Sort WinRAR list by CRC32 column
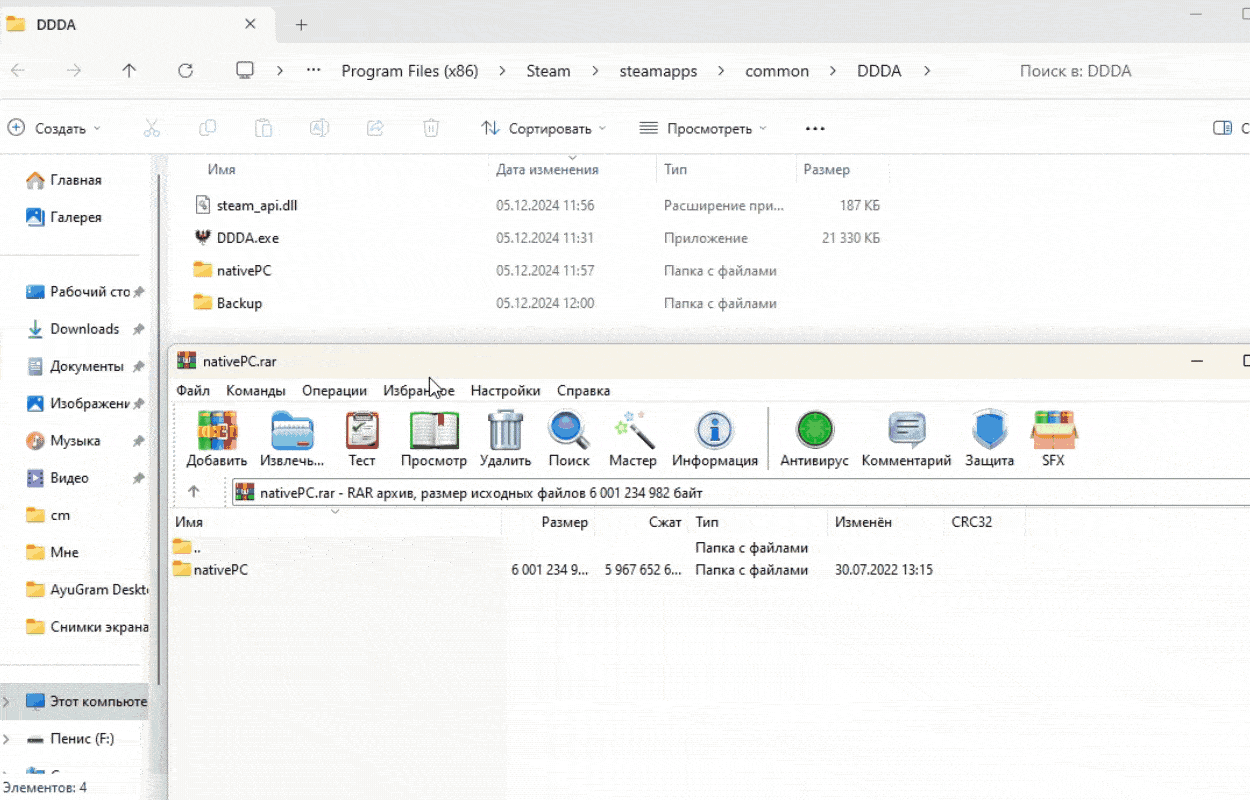This screenshot has height=800, width=1250. tap(972, 522)
